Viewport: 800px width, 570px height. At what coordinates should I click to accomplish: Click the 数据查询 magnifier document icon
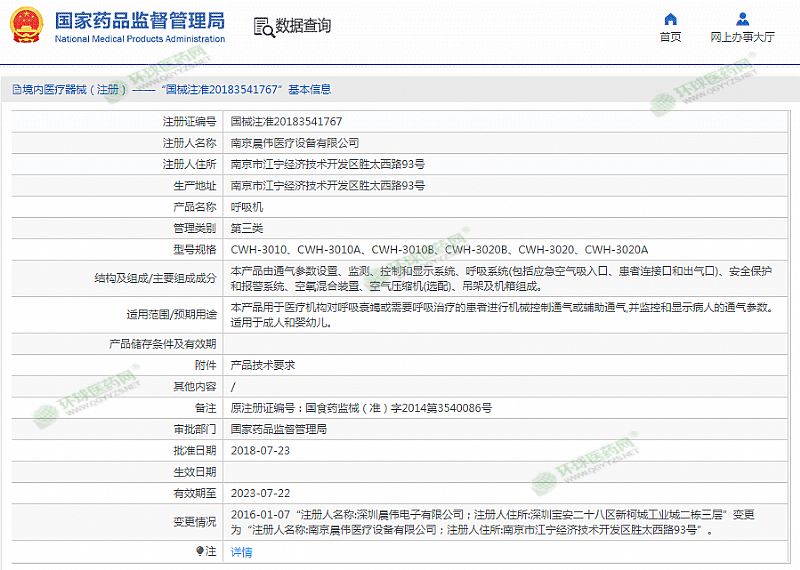click(x=262, y=26)
